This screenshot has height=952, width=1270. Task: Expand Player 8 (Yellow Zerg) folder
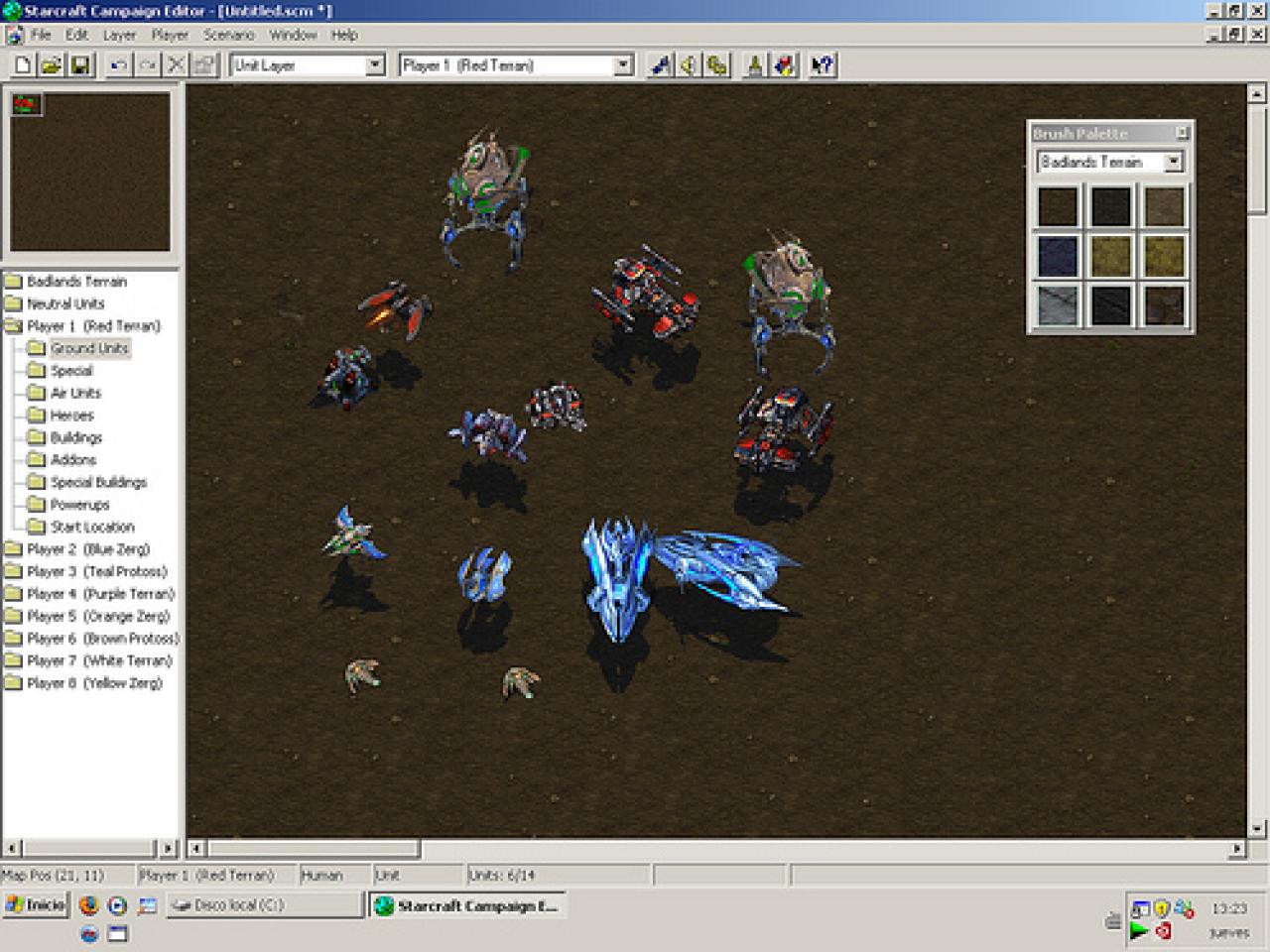click(13, 683)
